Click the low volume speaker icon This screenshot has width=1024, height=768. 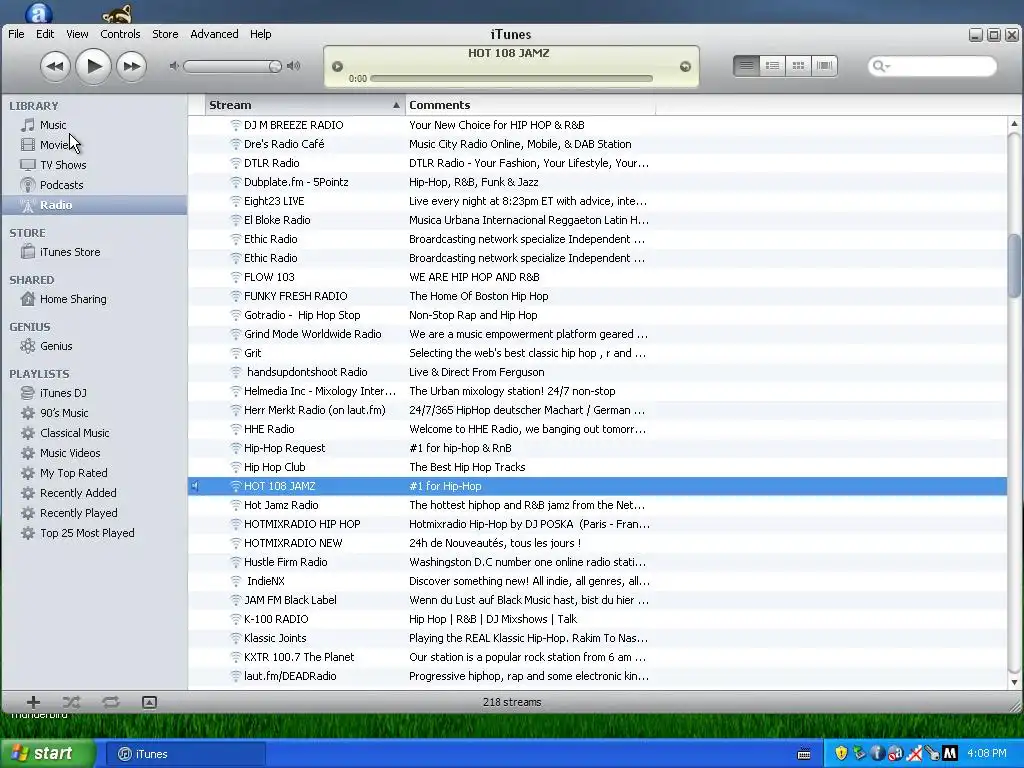[174, 66]
